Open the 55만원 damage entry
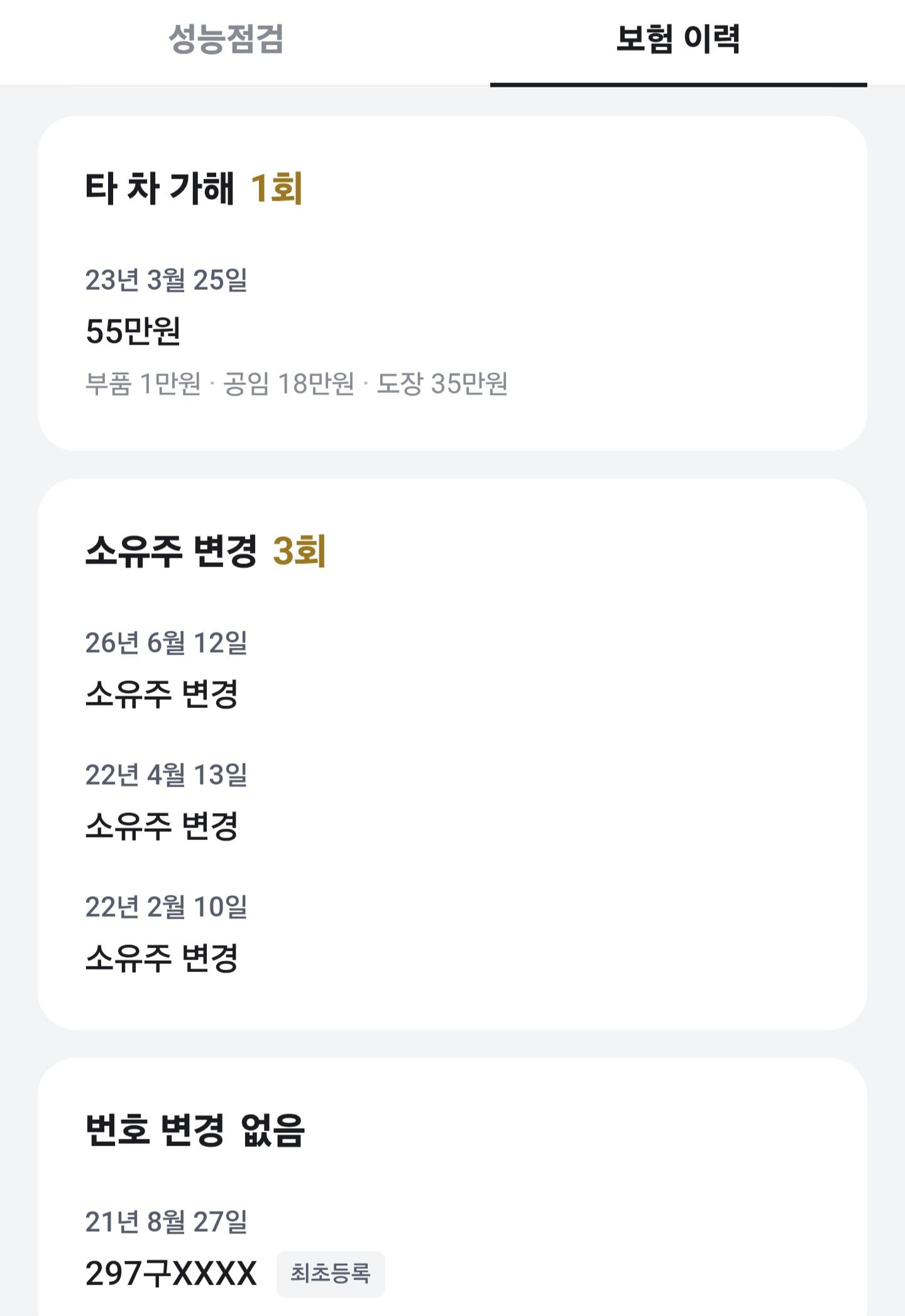The width and height of the screenshot is (905, 1316). (133, 331)
